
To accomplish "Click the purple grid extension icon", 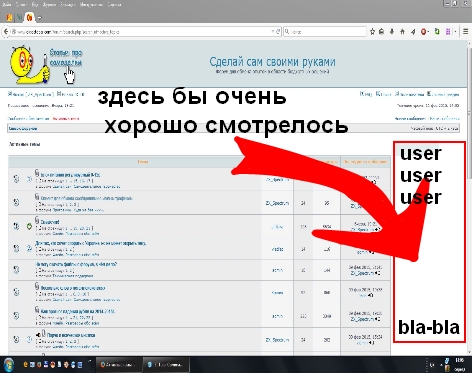I will pyautogui.click(x=448, y=32).
